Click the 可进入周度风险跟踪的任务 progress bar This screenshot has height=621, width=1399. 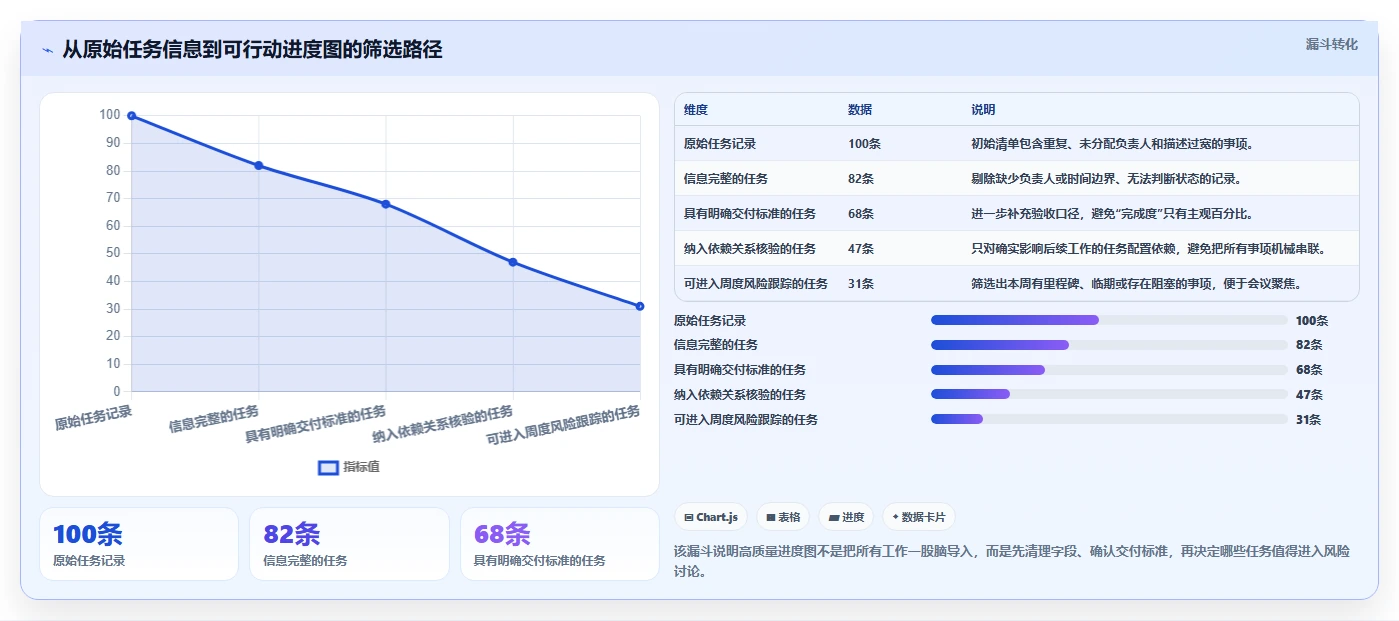(1109, 419)
